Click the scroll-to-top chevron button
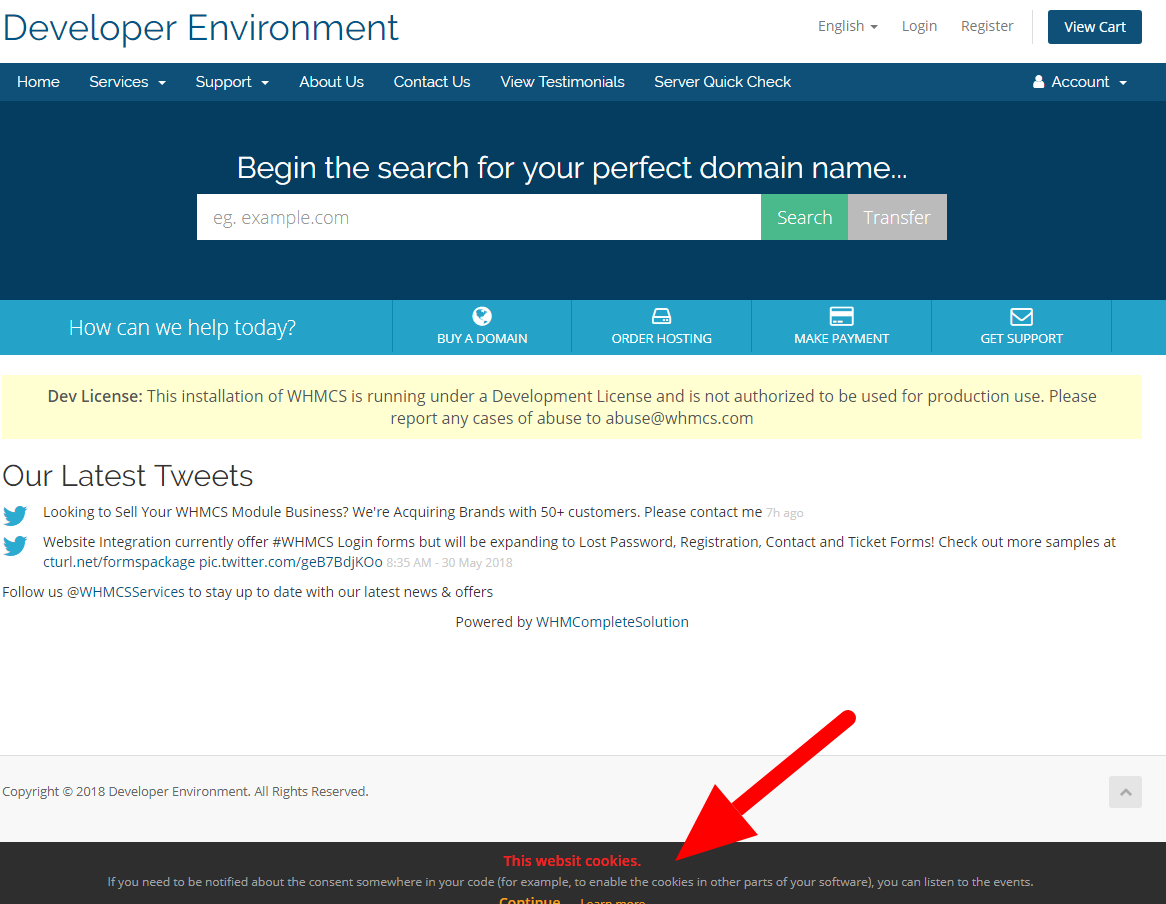Screen dimensions: 1166x904 coord(1125,792)
